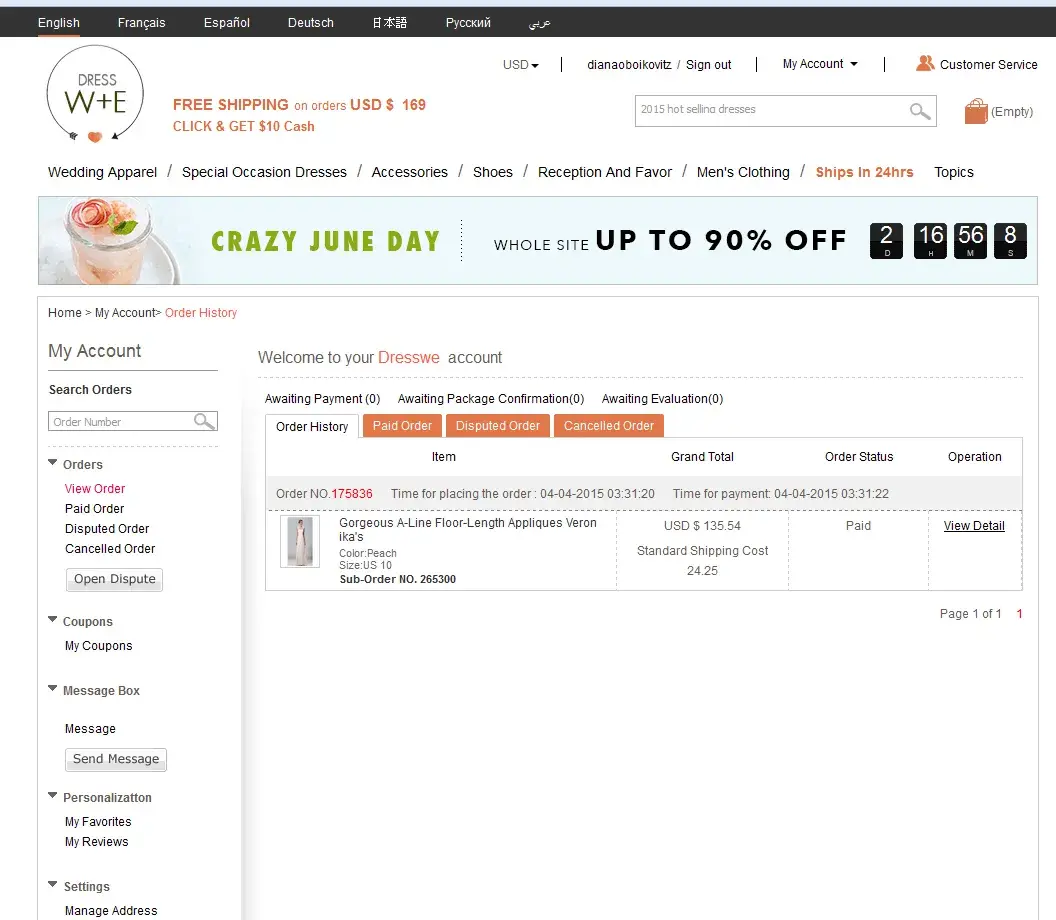Collapse the Message Box sidebar section
Viewport: 1056px width, 920px height.
click(53, 688)
